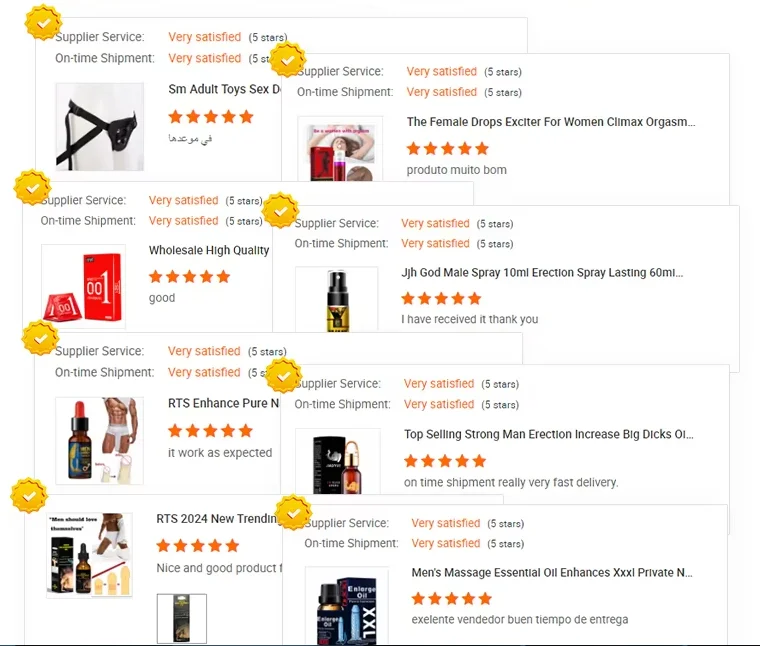
Task: Open the black spray bottle product thumbnail
Action: [x=337, y=299]
